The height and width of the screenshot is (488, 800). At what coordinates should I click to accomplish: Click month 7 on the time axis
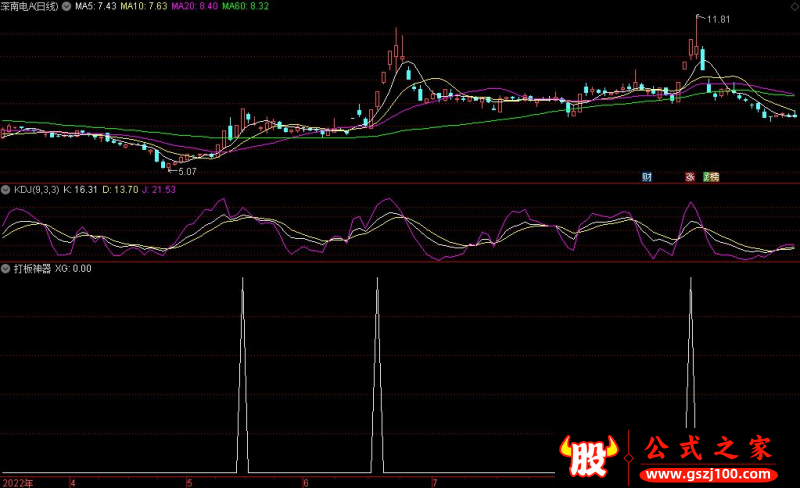coord(435,483)
